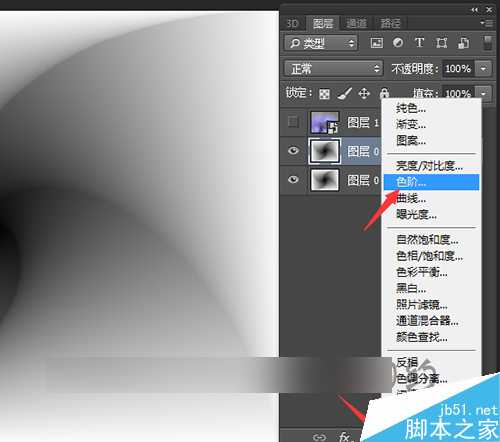Select 色相/饱和度... menu item

point(431,256)
